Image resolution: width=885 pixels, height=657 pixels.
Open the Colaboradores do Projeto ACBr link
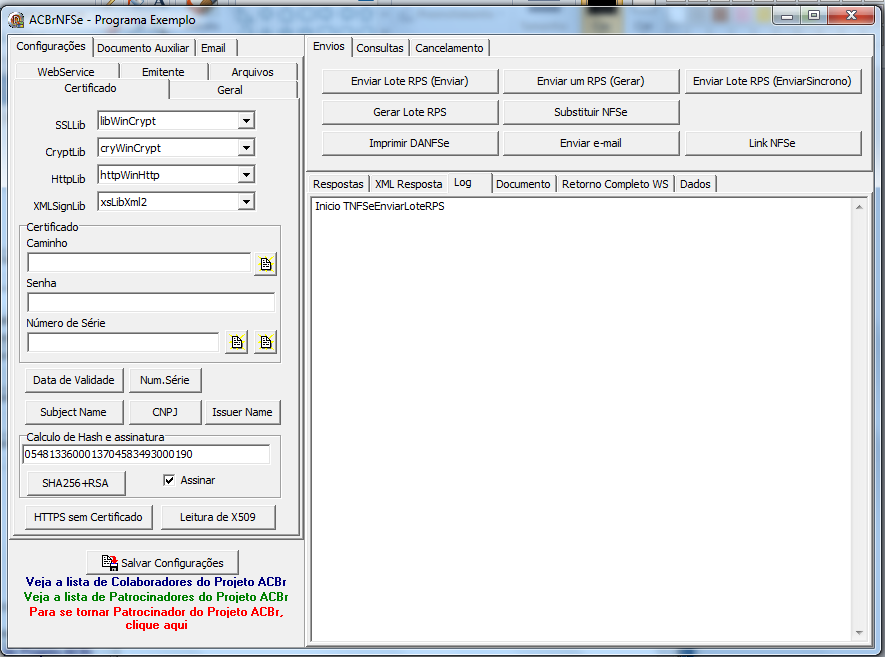156,582
